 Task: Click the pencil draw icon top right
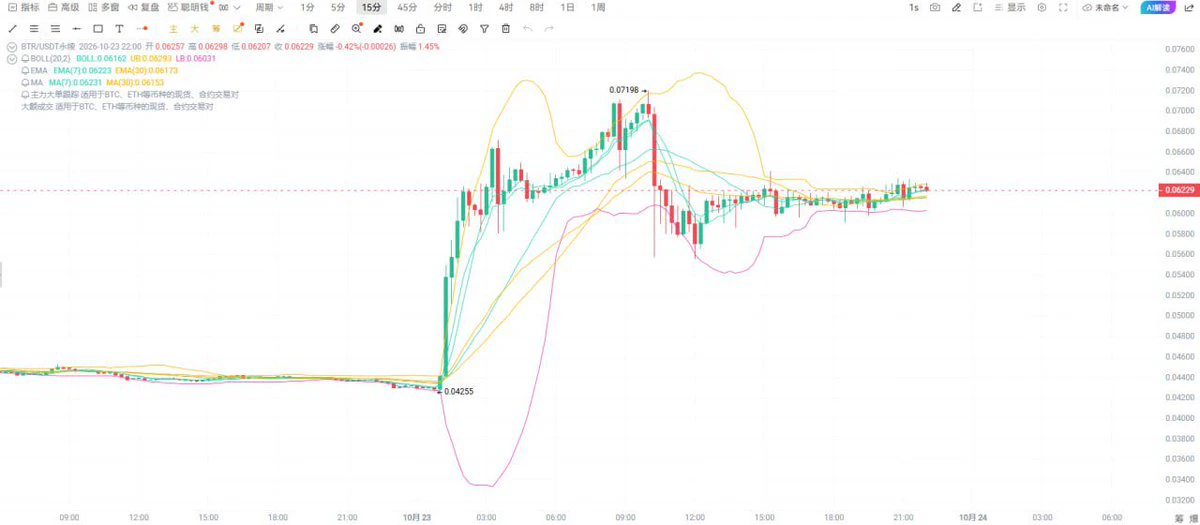point(956,8)
